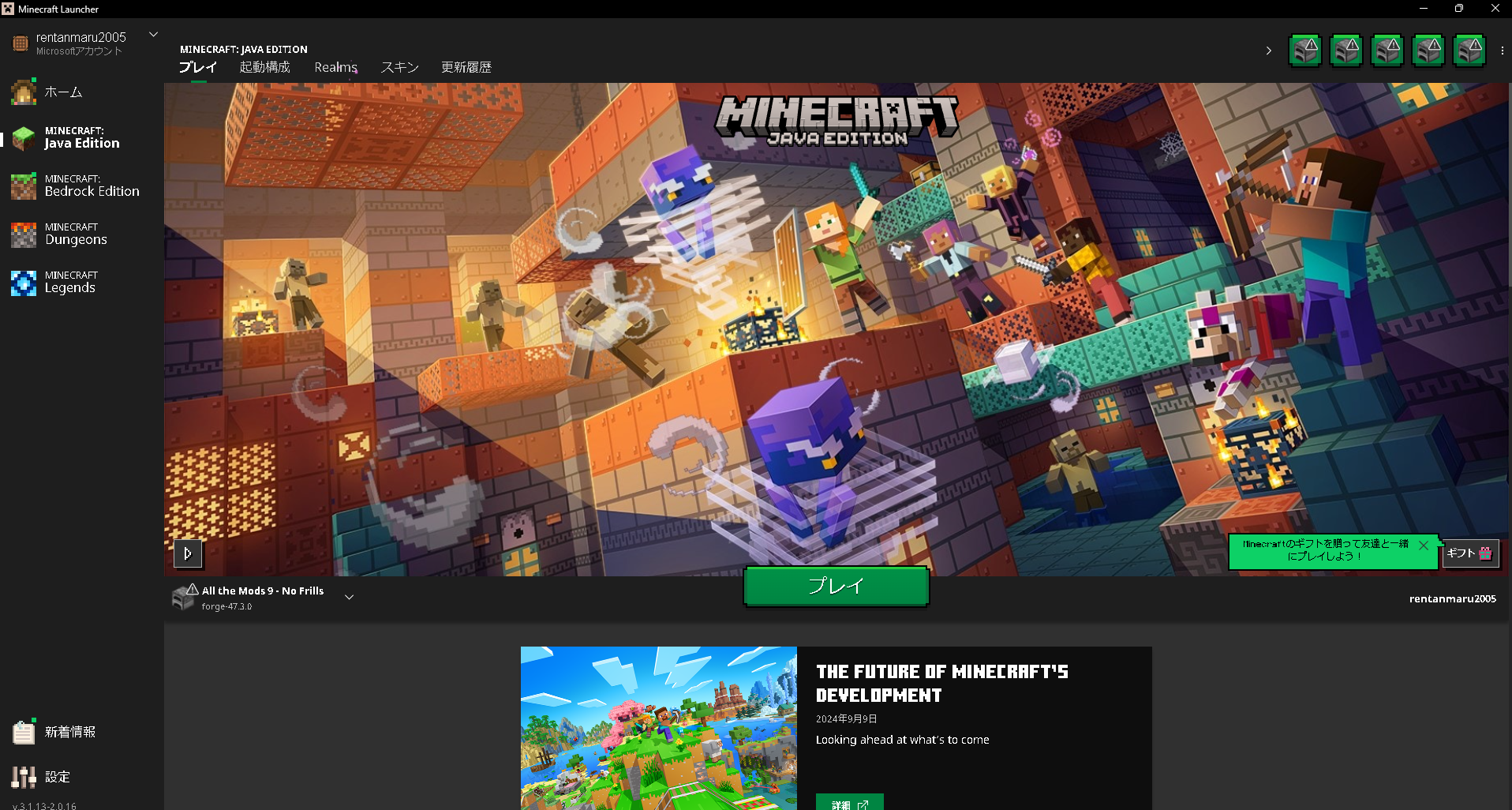The image size is (1512, 810).
Task: Open the three-dot overflow menu
Action: (1502, 51)
